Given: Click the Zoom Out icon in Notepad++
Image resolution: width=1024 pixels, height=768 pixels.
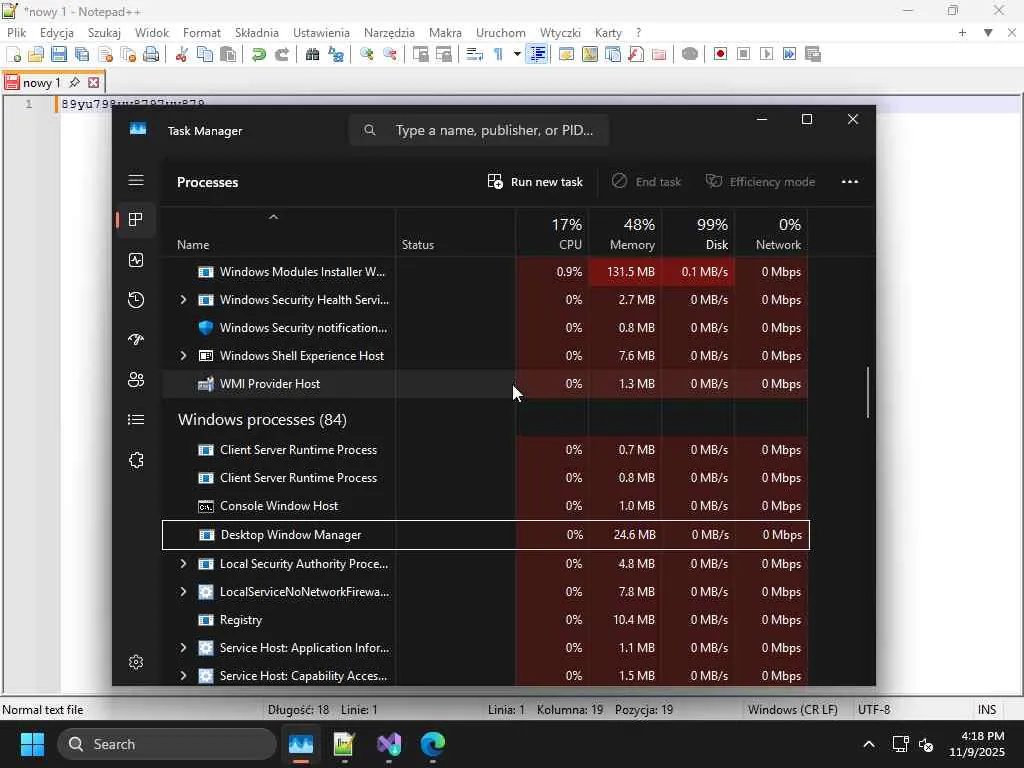Looking at the screenshot, I should (390, 54).
